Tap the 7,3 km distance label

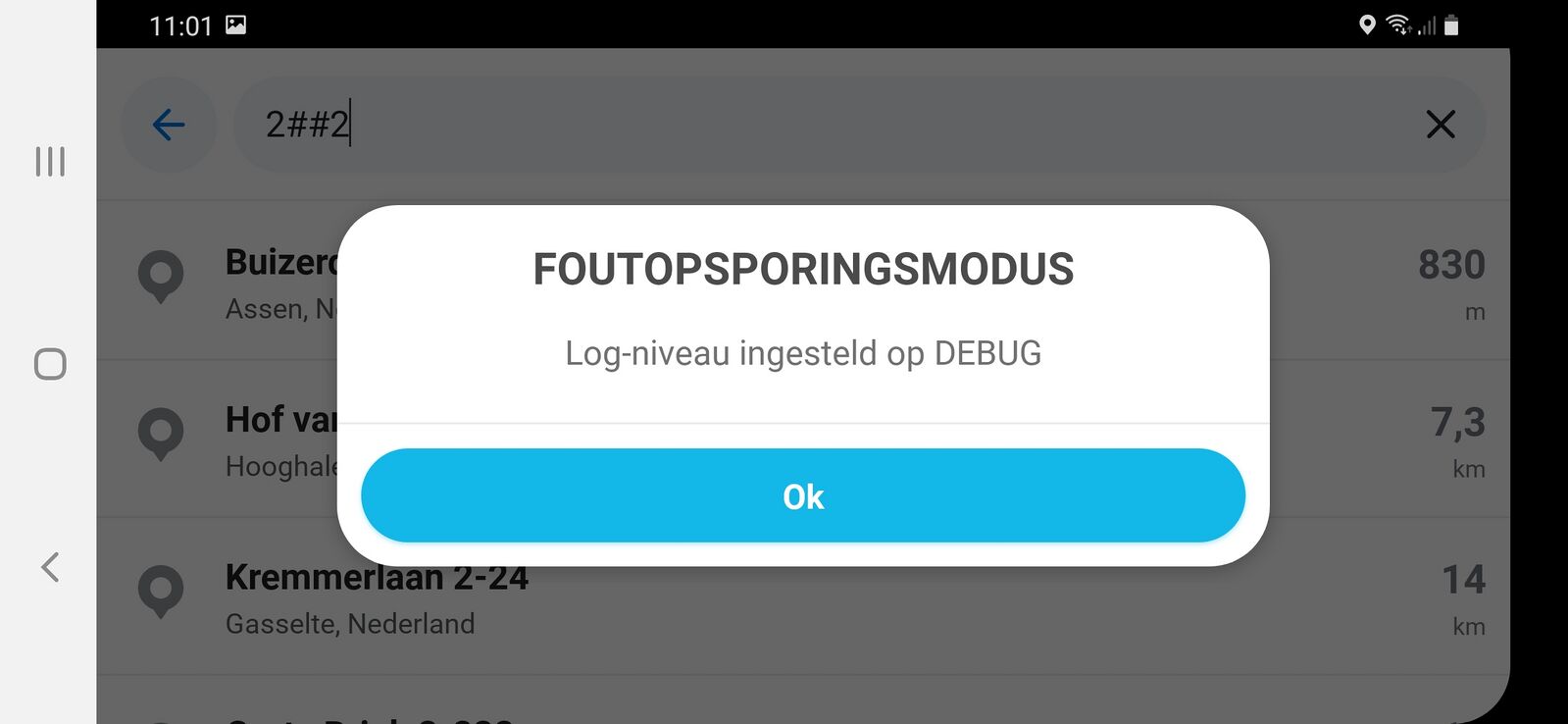1458,440
